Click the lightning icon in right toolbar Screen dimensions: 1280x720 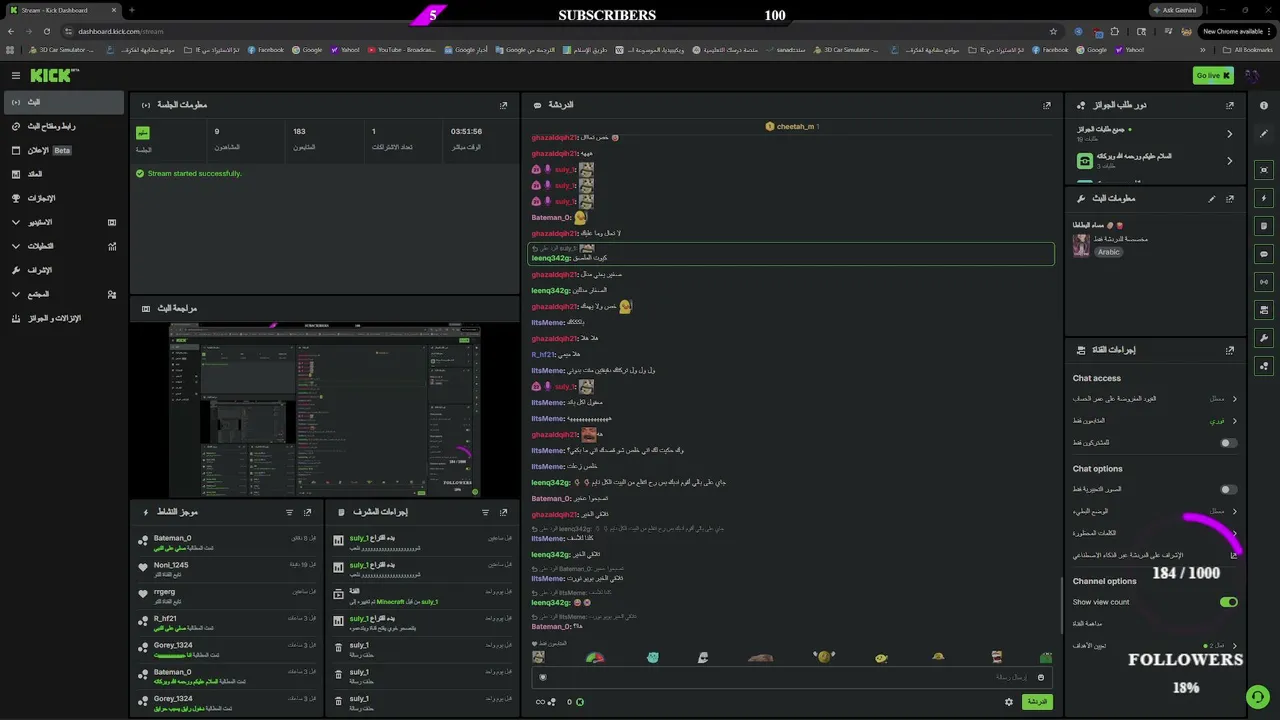[x=1264, y=198]
